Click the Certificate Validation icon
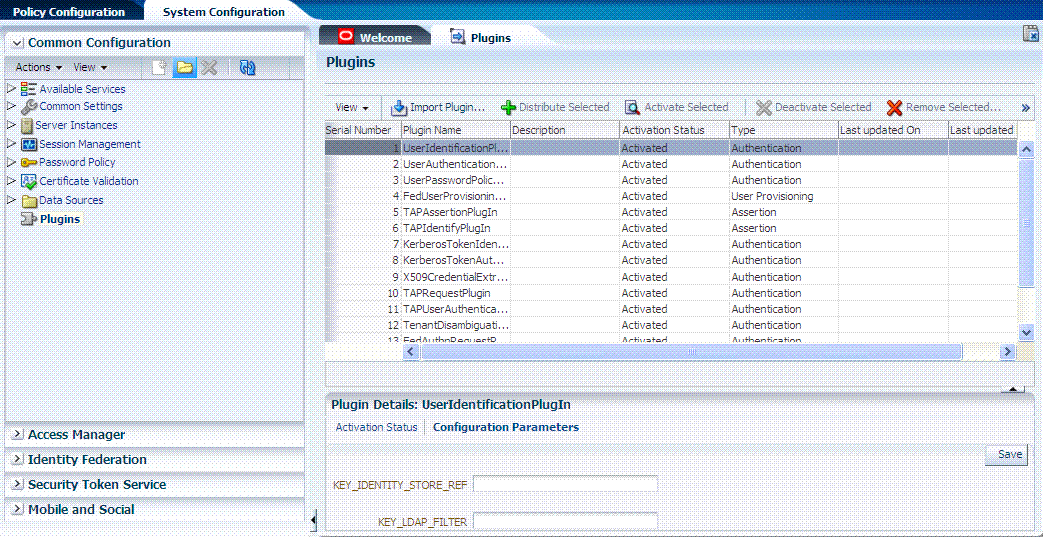Viewport: 1043px width, 537px height. [x=29, y=181]
